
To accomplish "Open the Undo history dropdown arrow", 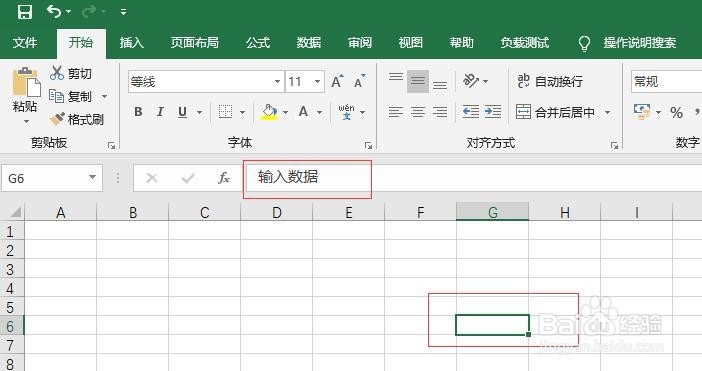I will click(68, 12).
